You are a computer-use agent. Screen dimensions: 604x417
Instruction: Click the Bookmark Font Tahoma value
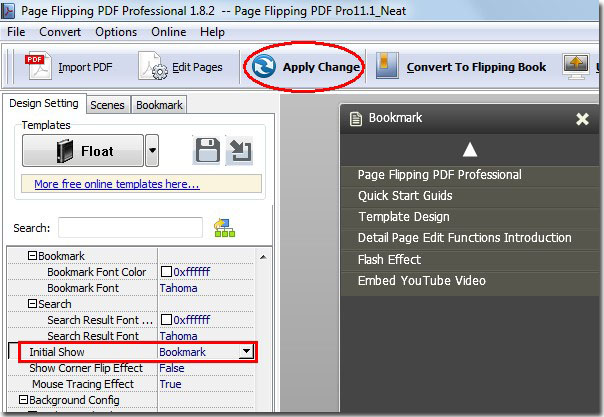pos(178,288)
